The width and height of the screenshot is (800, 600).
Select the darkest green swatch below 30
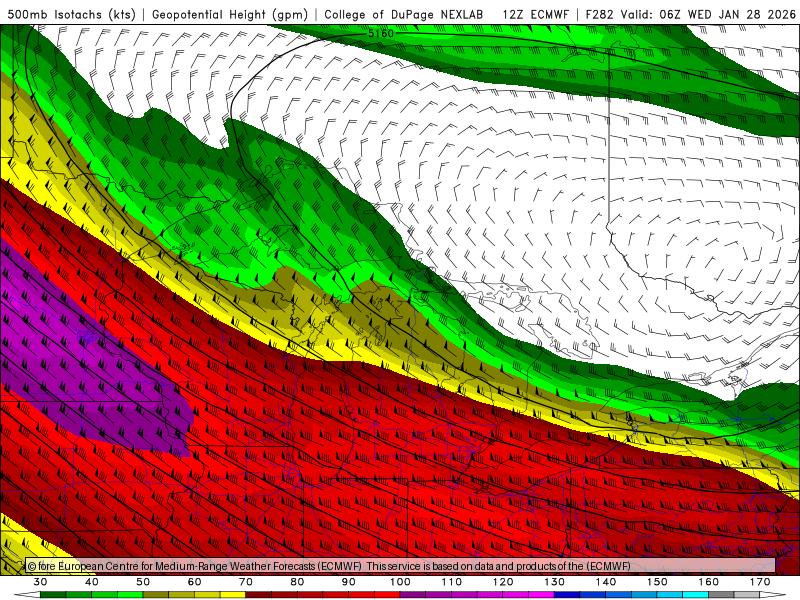pos(53,595)
